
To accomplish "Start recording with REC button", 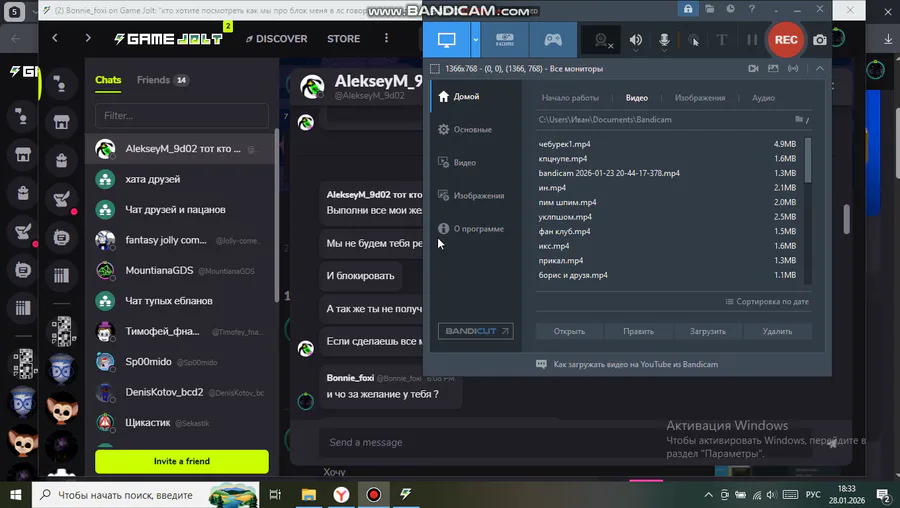I will point(786,40).
